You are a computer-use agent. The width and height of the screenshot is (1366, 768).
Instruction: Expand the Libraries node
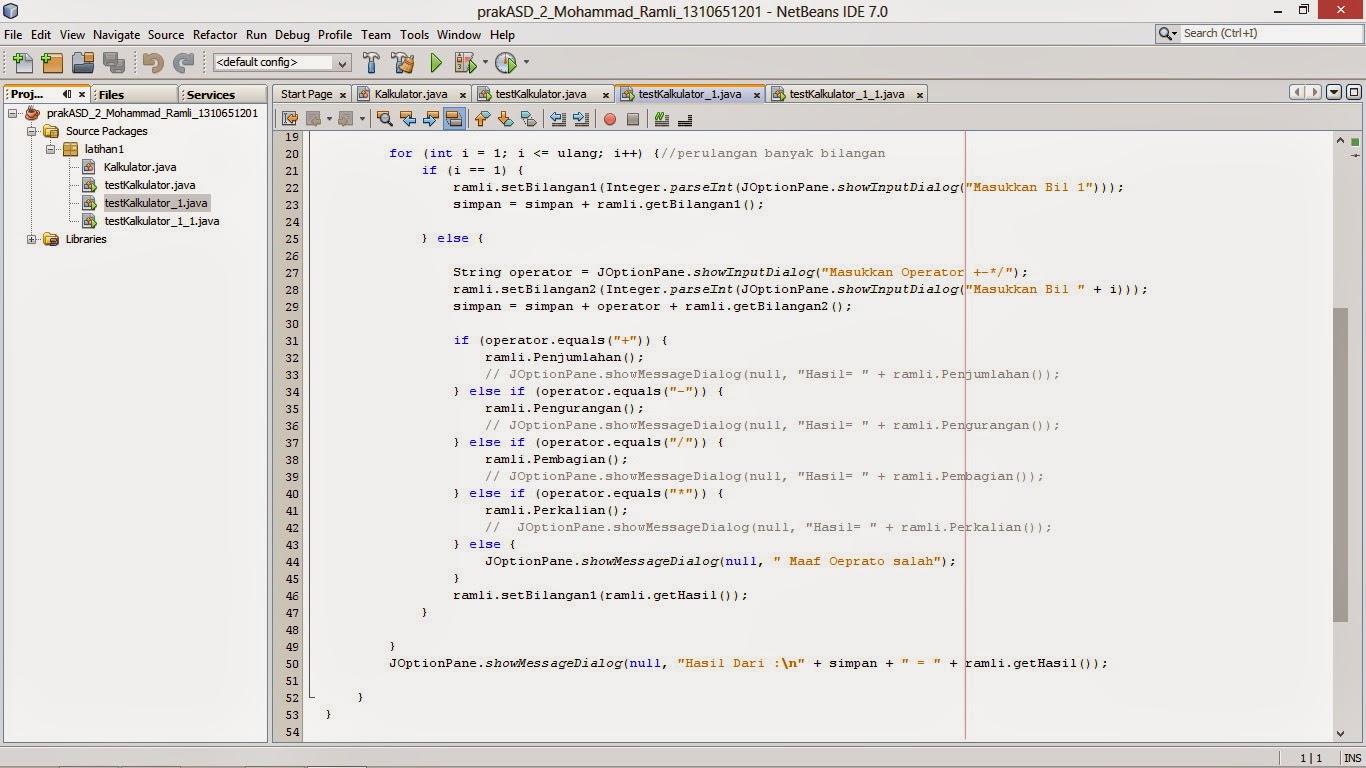[33, 239]
